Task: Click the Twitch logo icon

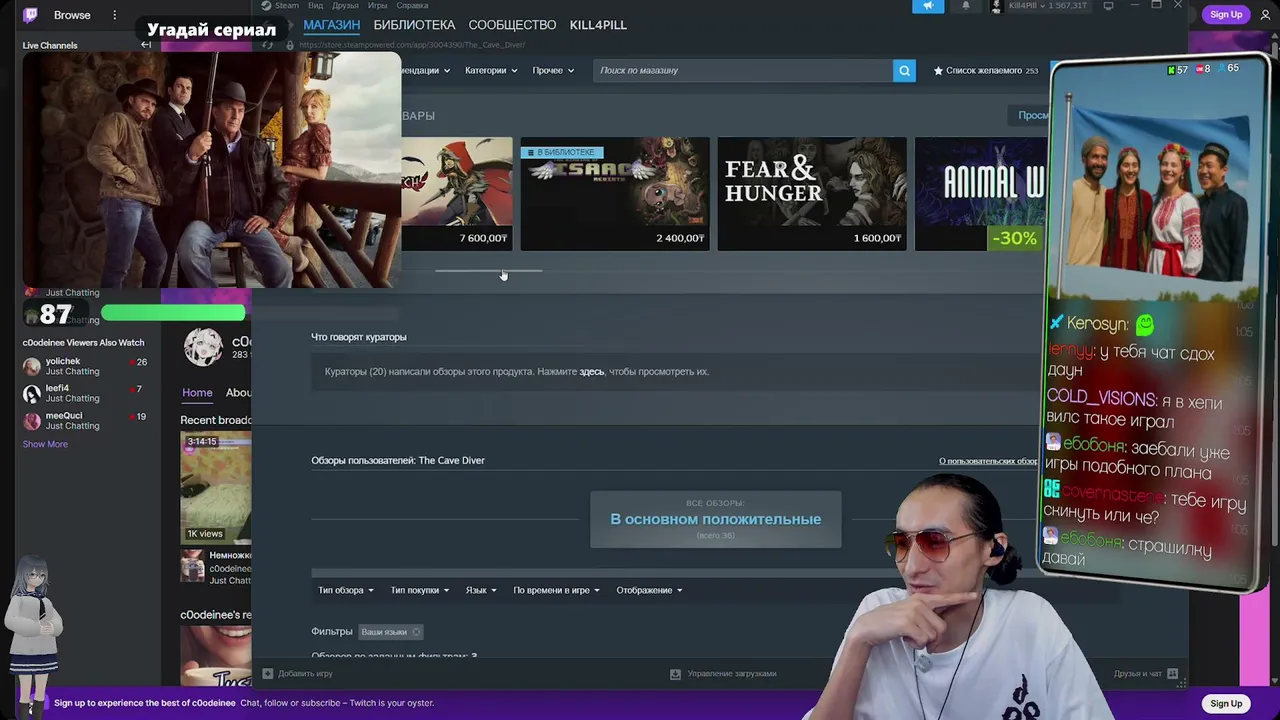Action: tap(30, 15)
